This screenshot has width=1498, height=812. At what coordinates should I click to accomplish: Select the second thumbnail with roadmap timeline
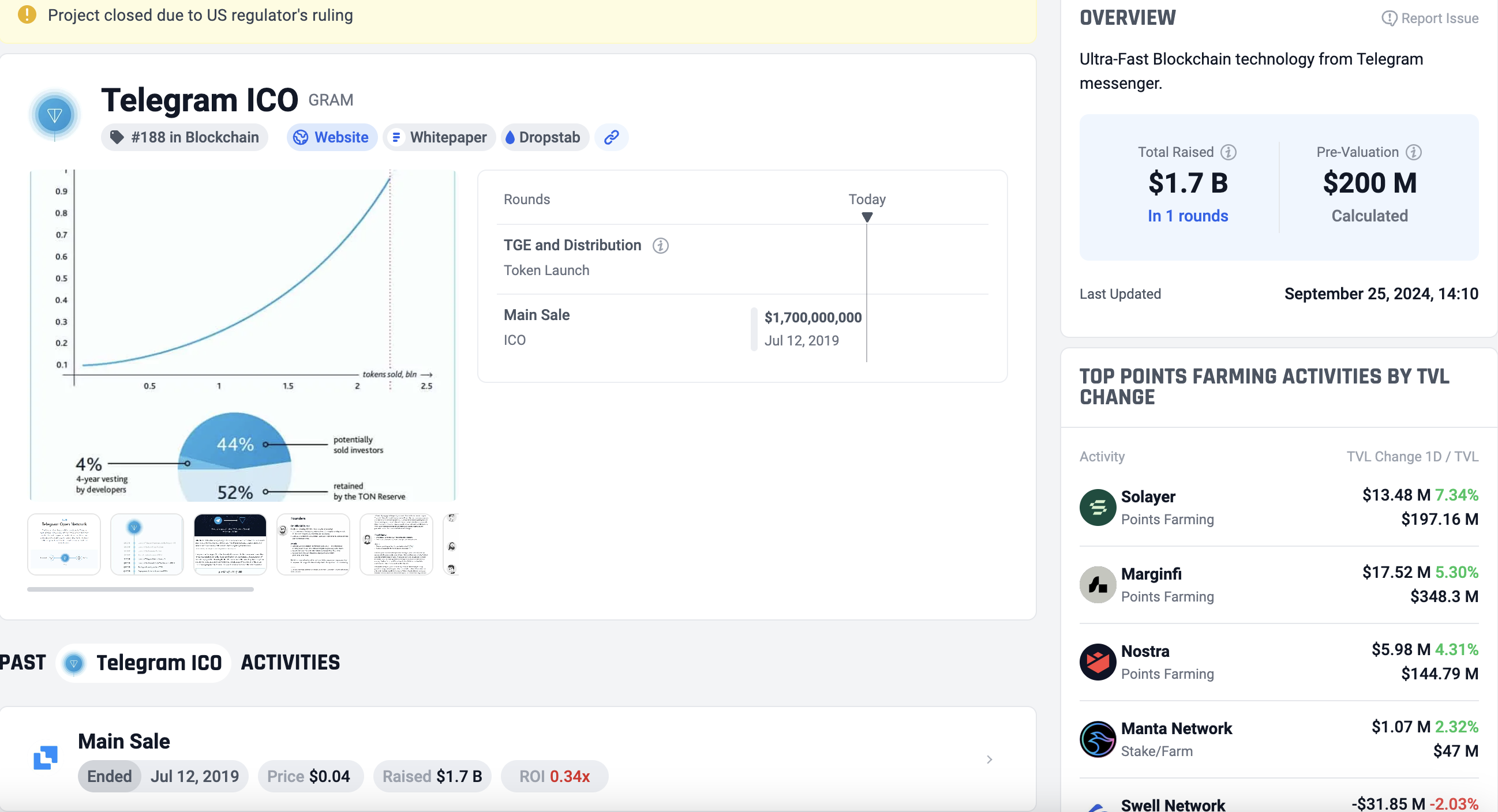(147, 544)
